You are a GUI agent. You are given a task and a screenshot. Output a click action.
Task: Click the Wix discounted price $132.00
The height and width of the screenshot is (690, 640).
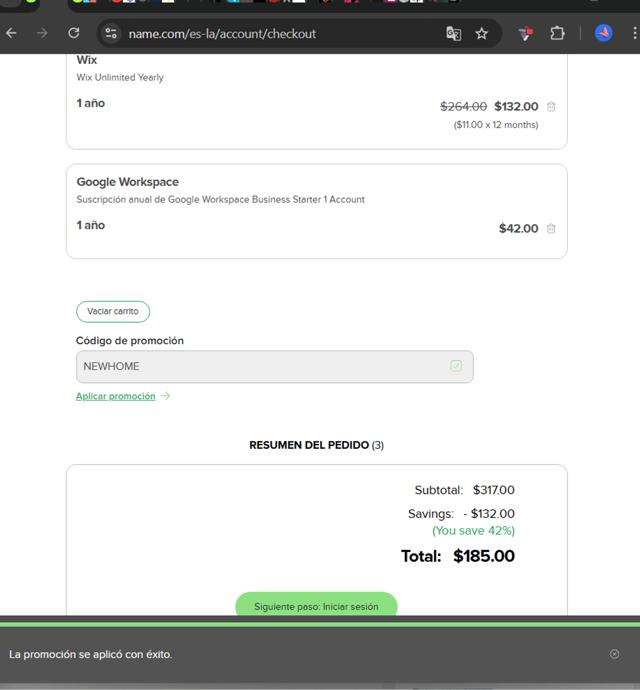pos(516,106)
